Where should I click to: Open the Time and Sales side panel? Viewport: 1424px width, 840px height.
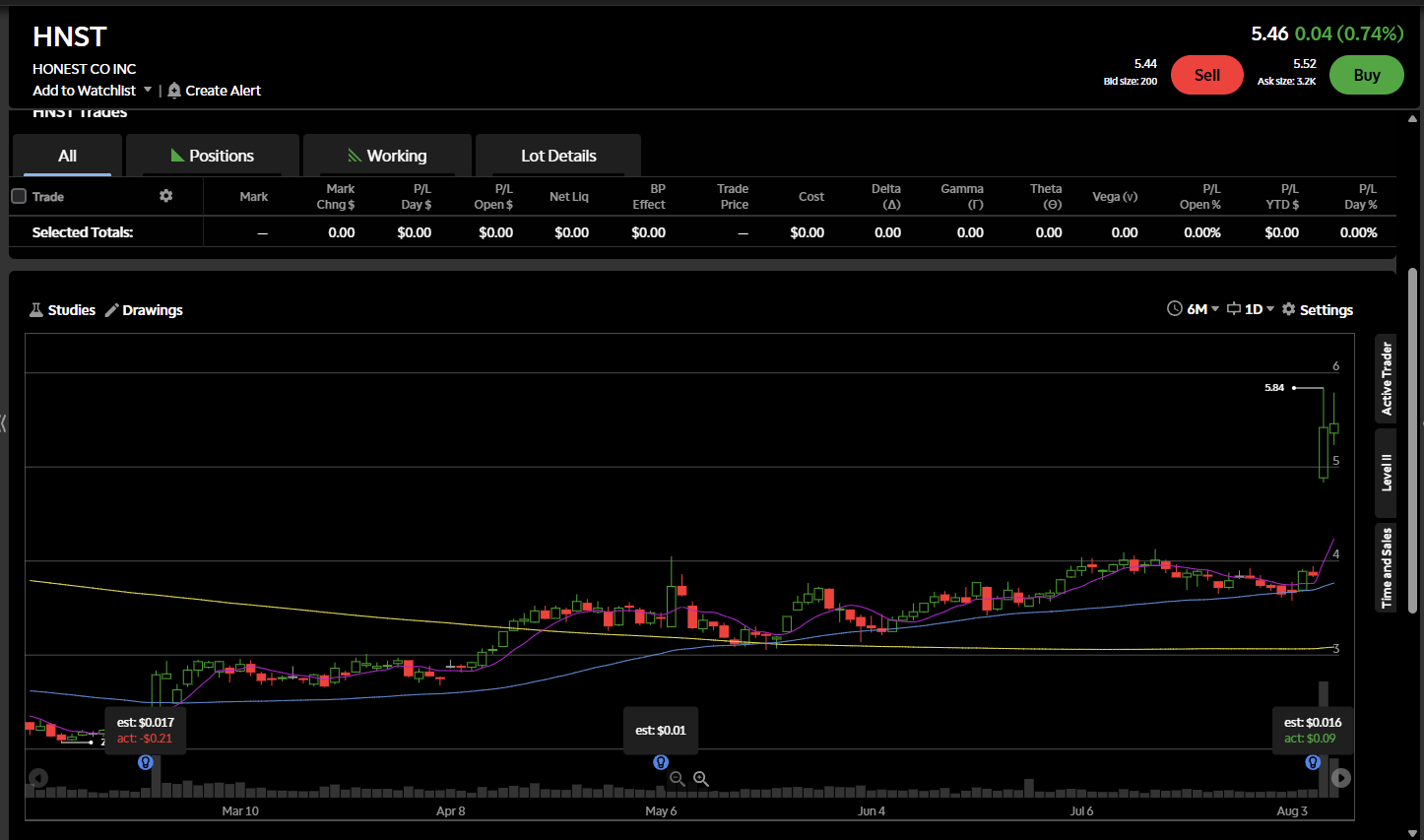point(1386,567)
